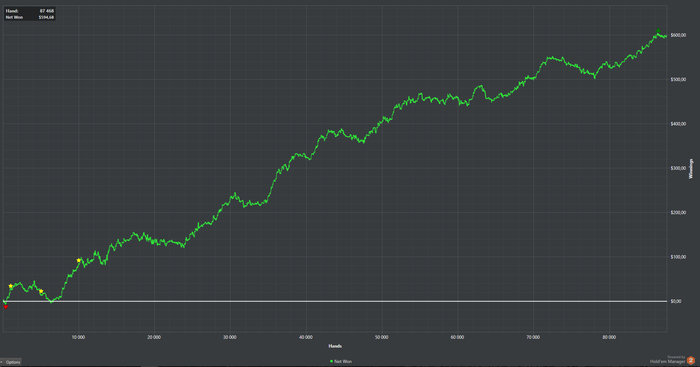The image size is (700, 367).
Task: Click the Winnings axis title
Action: click(691, 169)
